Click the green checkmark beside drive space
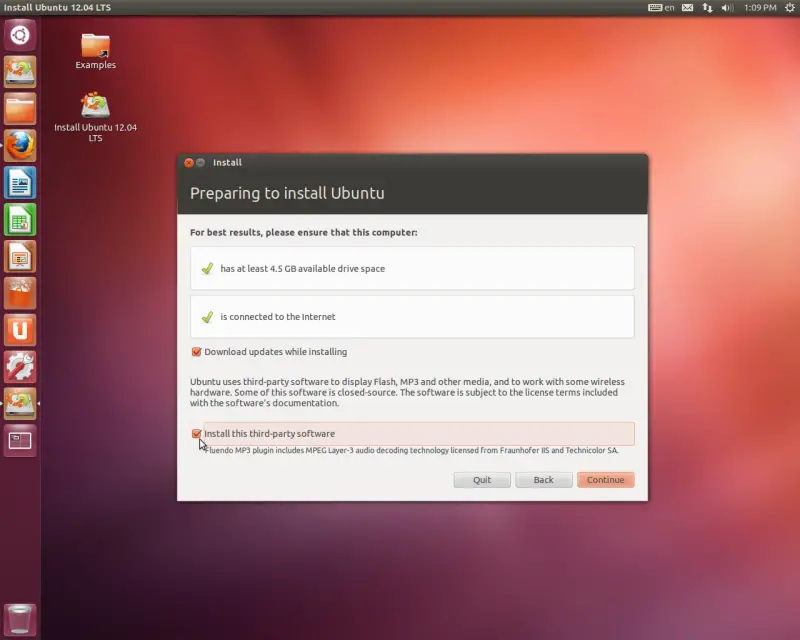 [207, 268]
